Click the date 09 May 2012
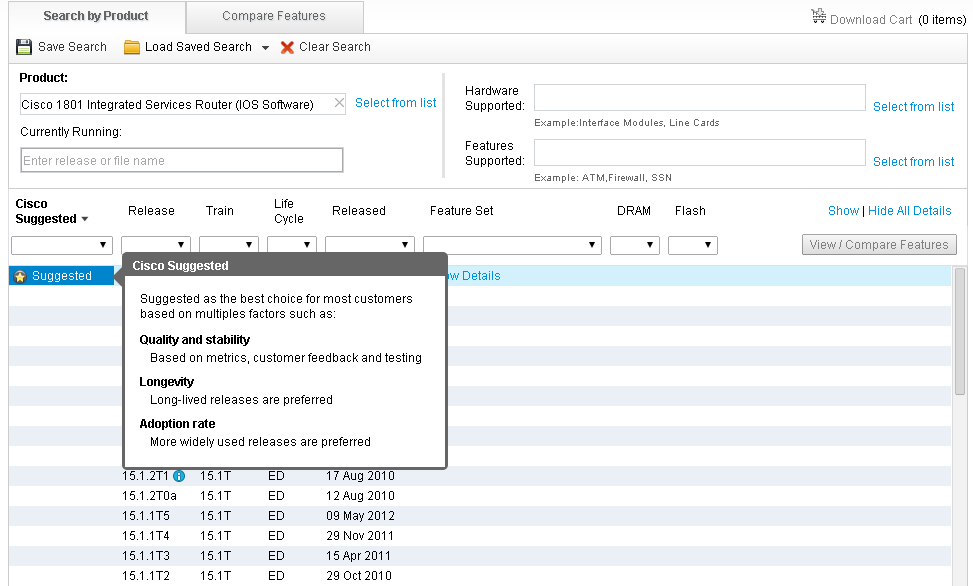The height and width of the screenshot is (586, 973). click(360, 516)
